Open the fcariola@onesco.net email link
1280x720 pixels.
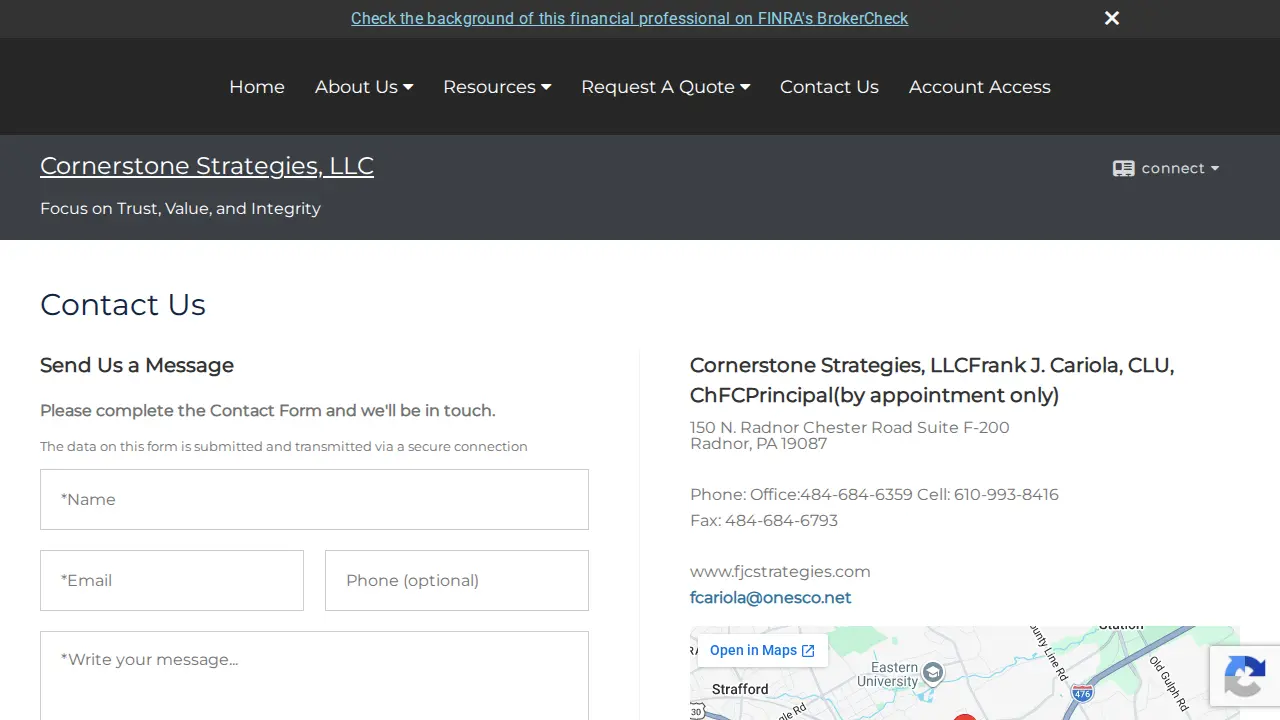[x=770, y=598]
